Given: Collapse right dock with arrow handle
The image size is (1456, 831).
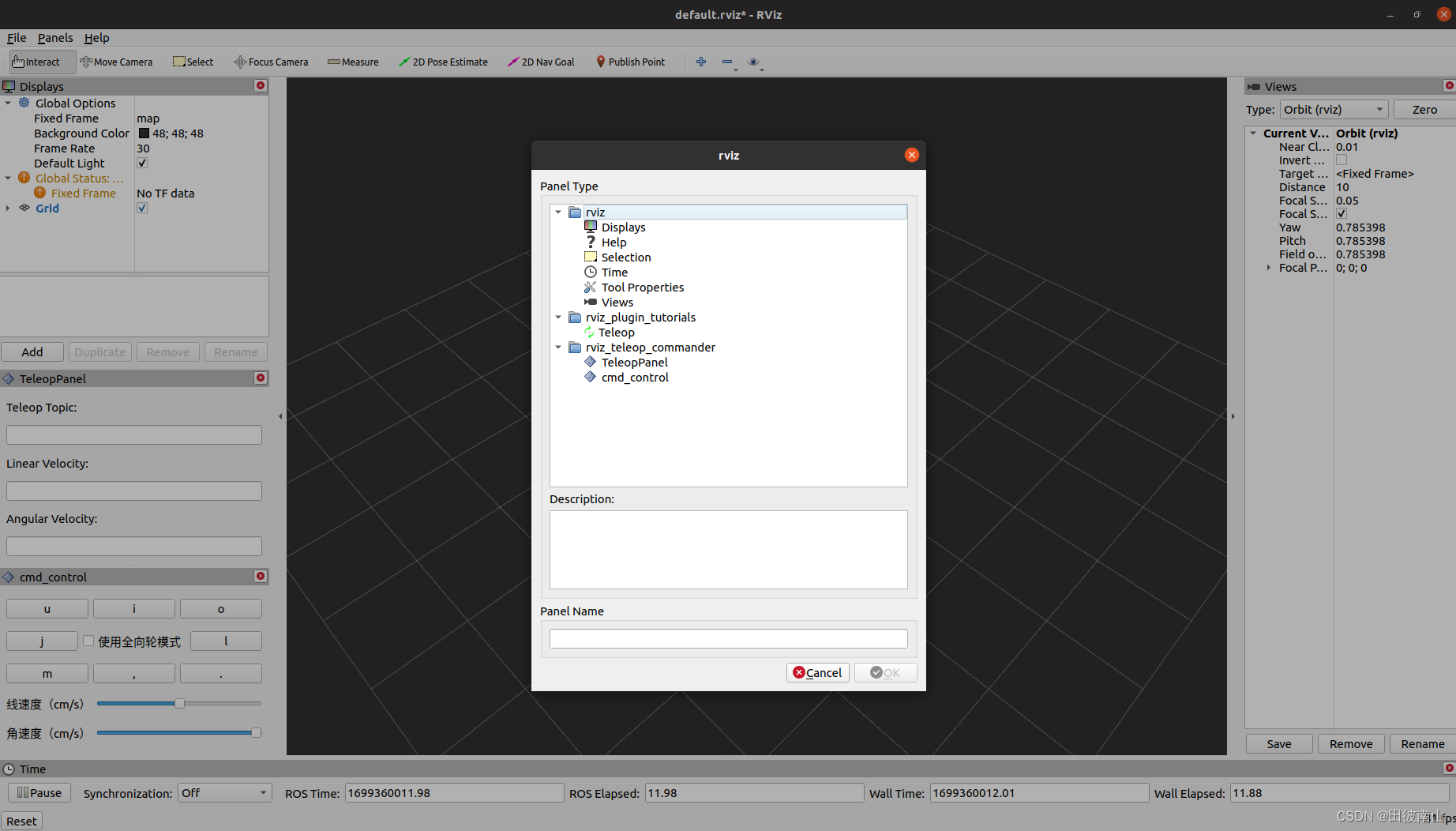Looking at the screenshot, I should (x=1233, y=415).
